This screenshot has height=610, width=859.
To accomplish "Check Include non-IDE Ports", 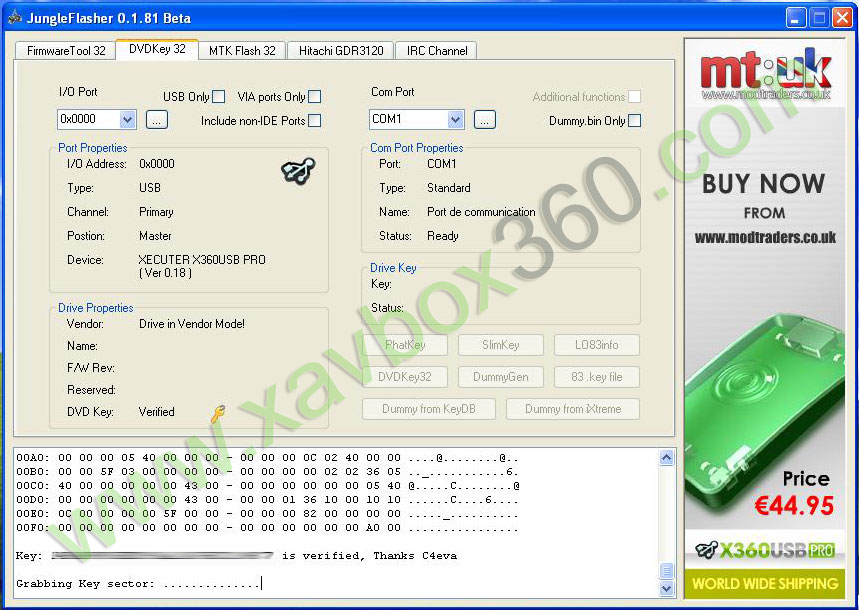I will (314, 121).
